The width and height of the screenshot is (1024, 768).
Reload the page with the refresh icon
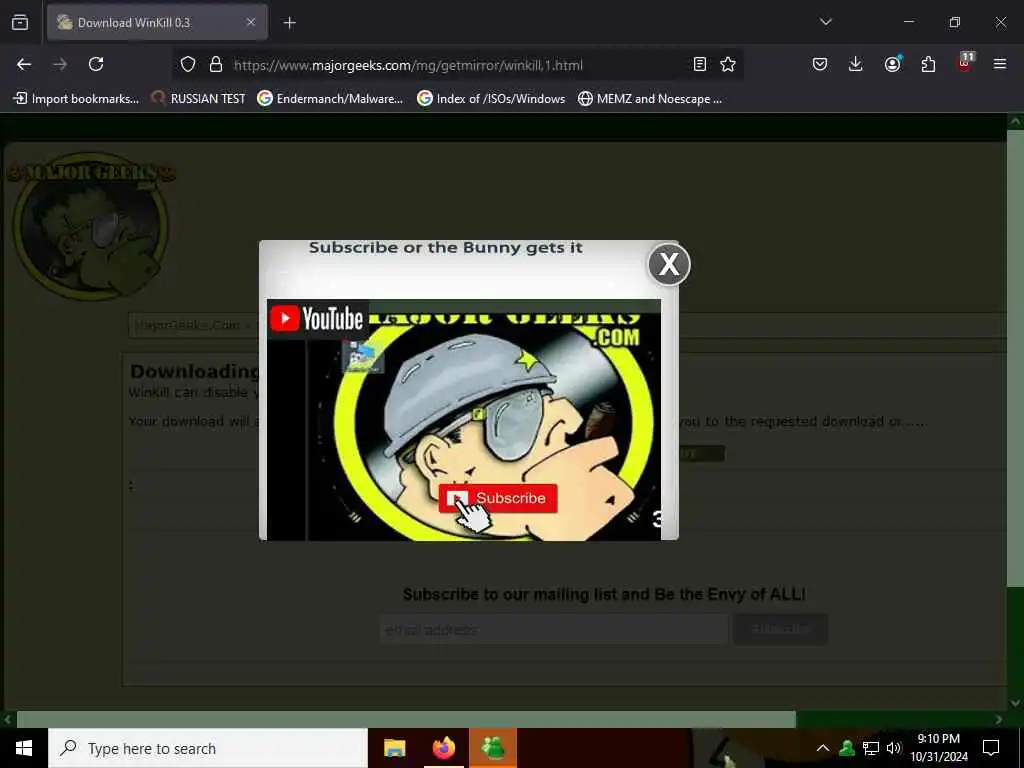pos(96,64)
